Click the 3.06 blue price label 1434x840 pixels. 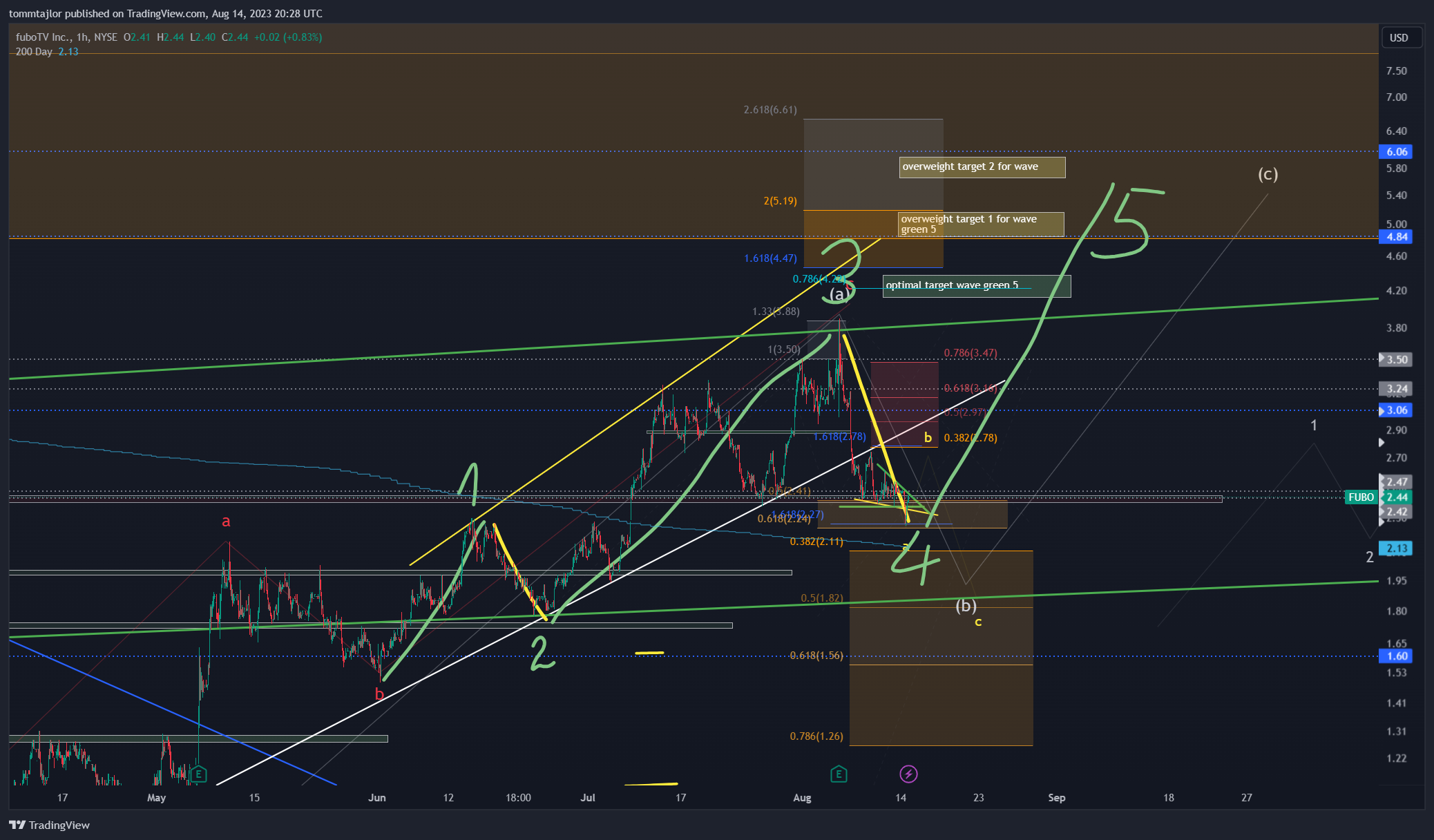point(1396,410)
